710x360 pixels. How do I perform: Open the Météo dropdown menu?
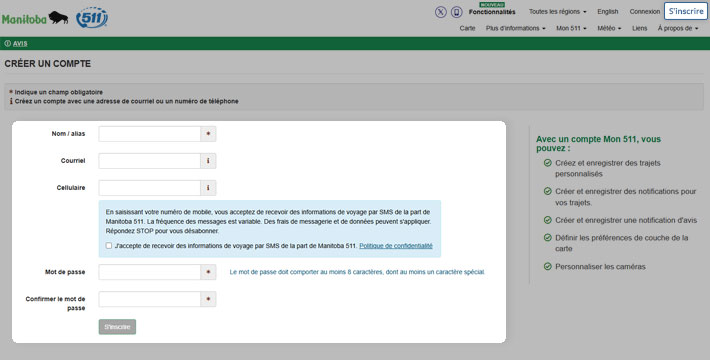609,28
